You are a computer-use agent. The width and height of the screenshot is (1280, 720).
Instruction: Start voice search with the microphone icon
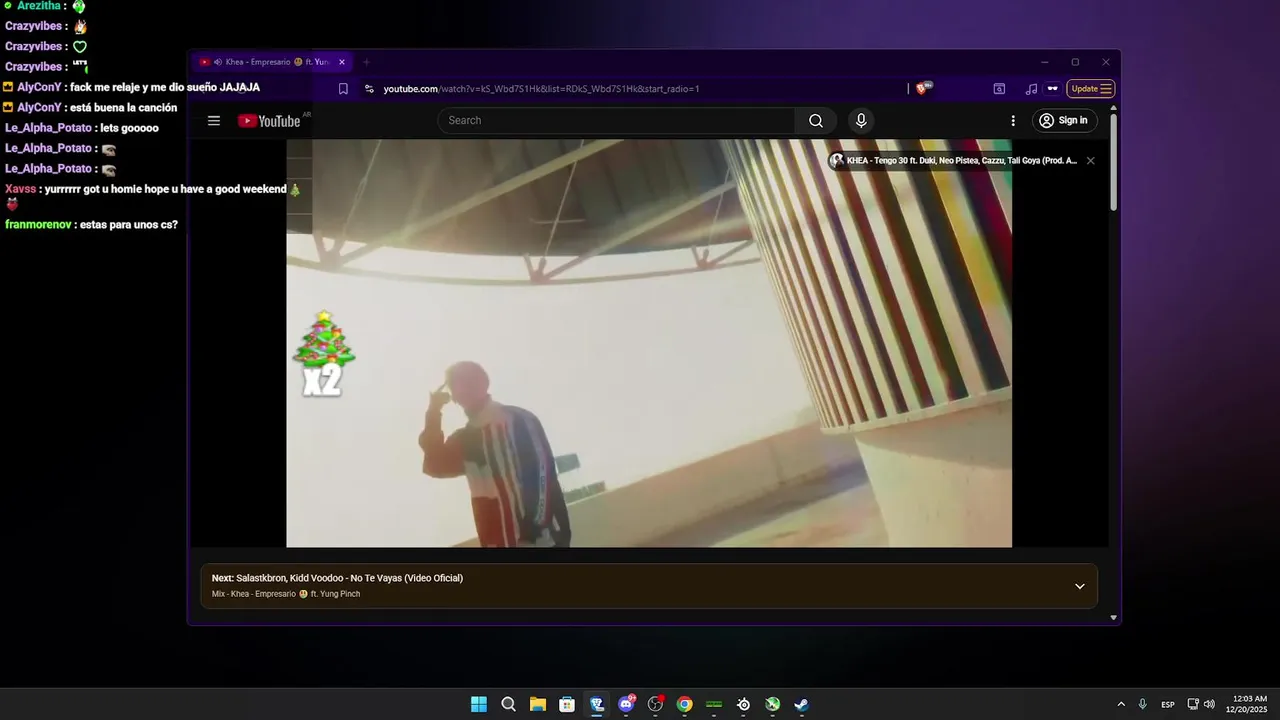click(861, 121)
